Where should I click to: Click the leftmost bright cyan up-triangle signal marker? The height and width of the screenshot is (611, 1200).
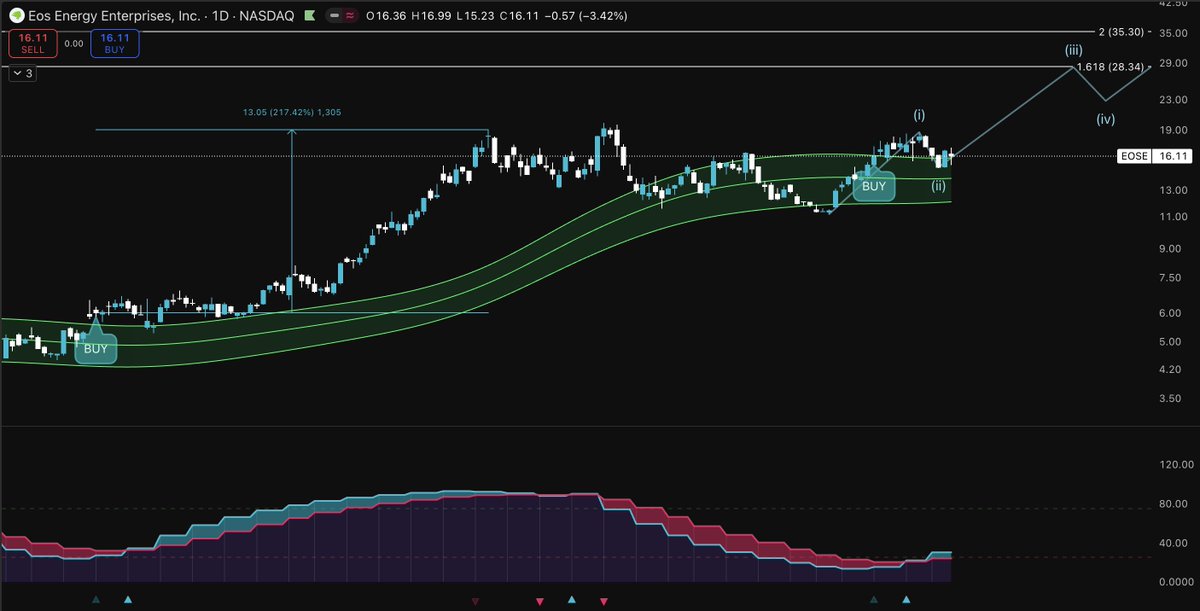(128, 601)
